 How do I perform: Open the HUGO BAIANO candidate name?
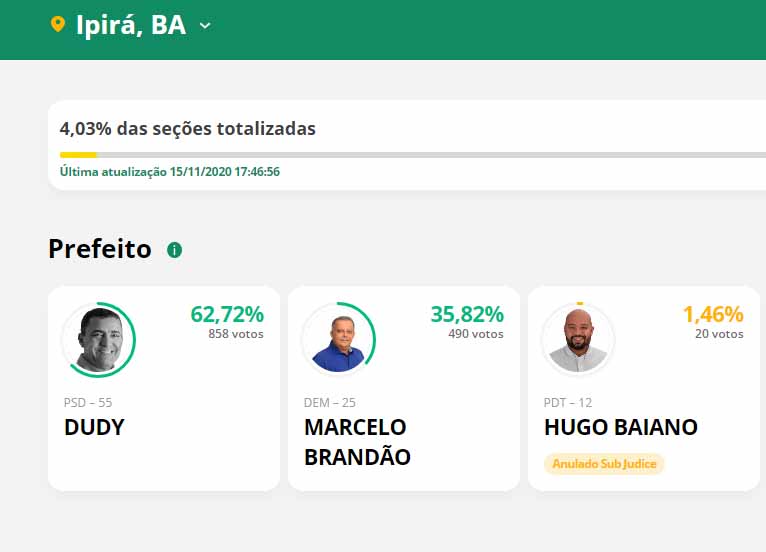tap(620, 427)
